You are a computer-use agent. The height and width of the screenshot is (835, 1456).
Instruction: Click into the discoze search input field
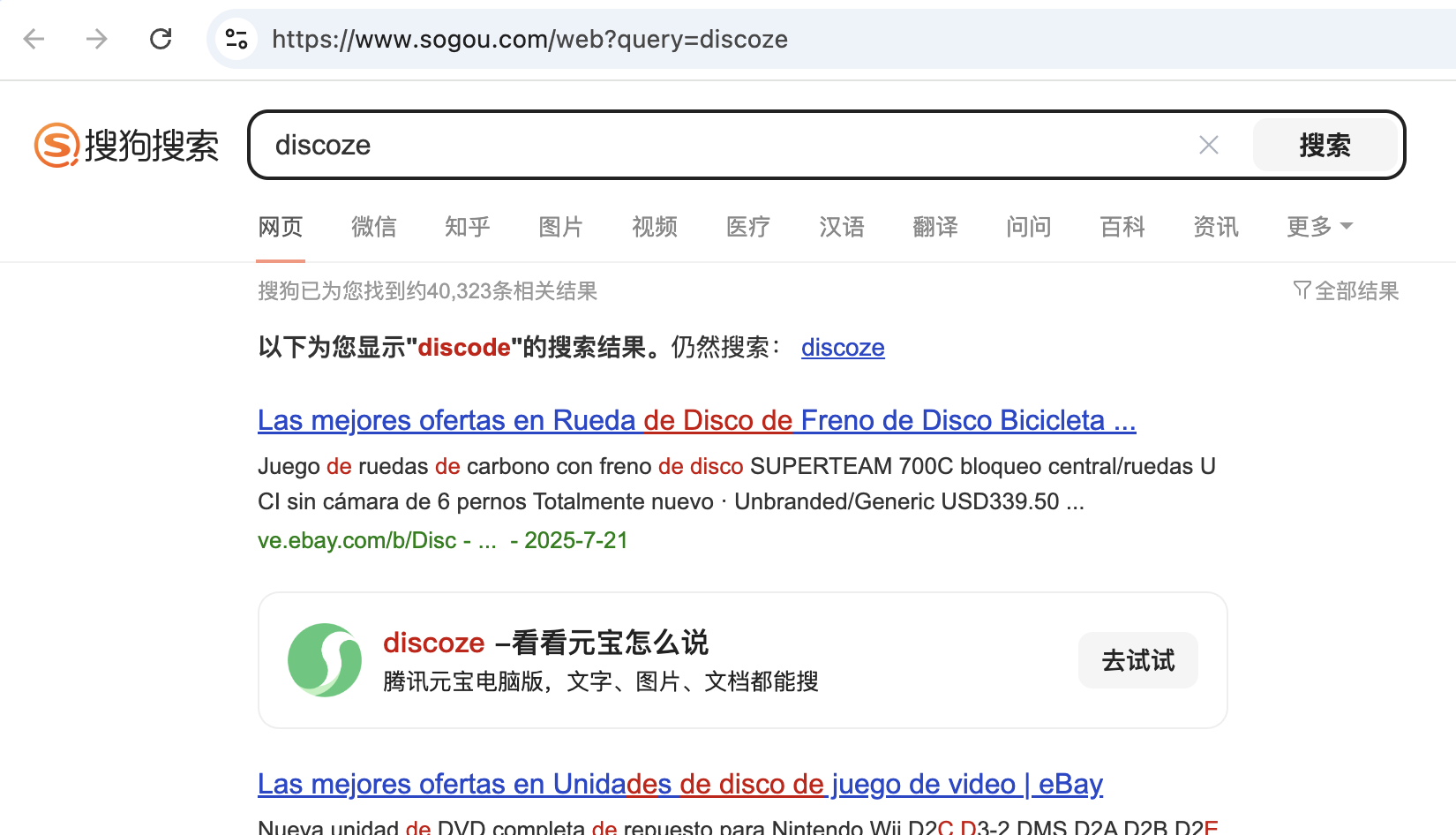724,146
